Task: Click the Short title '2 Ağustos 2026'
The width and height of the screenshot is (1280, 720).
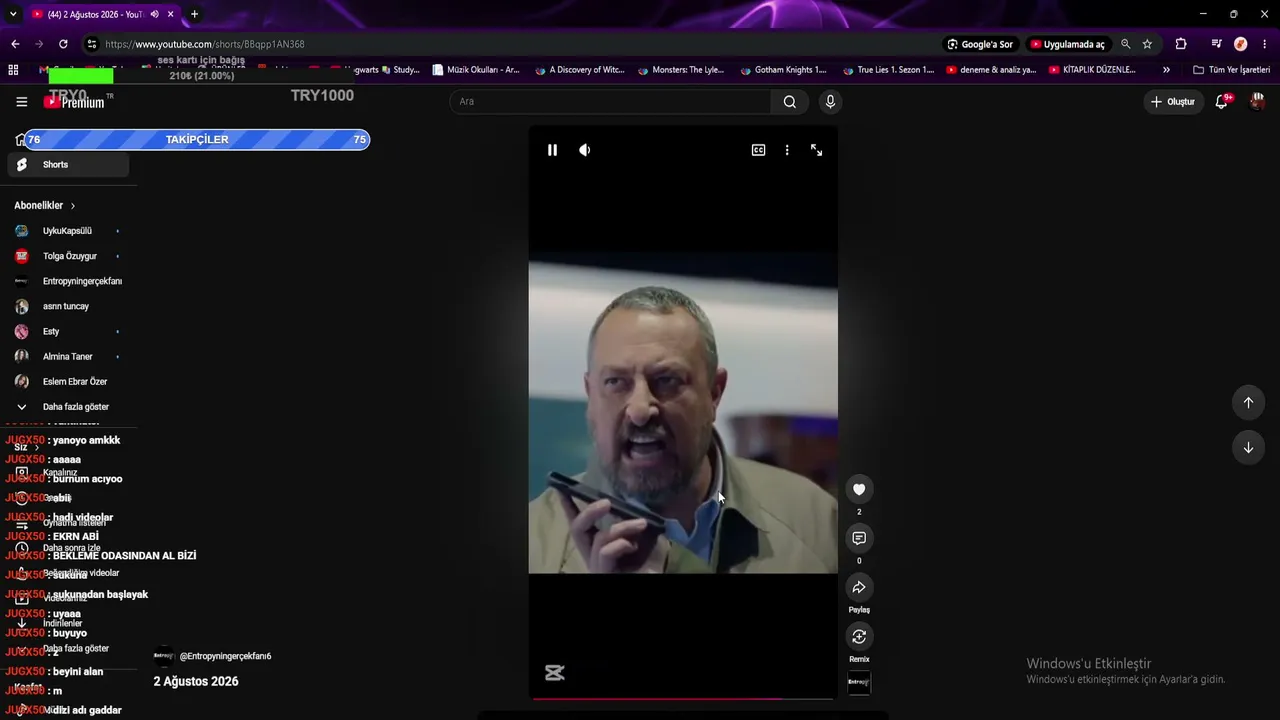Action: pyautogui.click(x=196, y=681)
